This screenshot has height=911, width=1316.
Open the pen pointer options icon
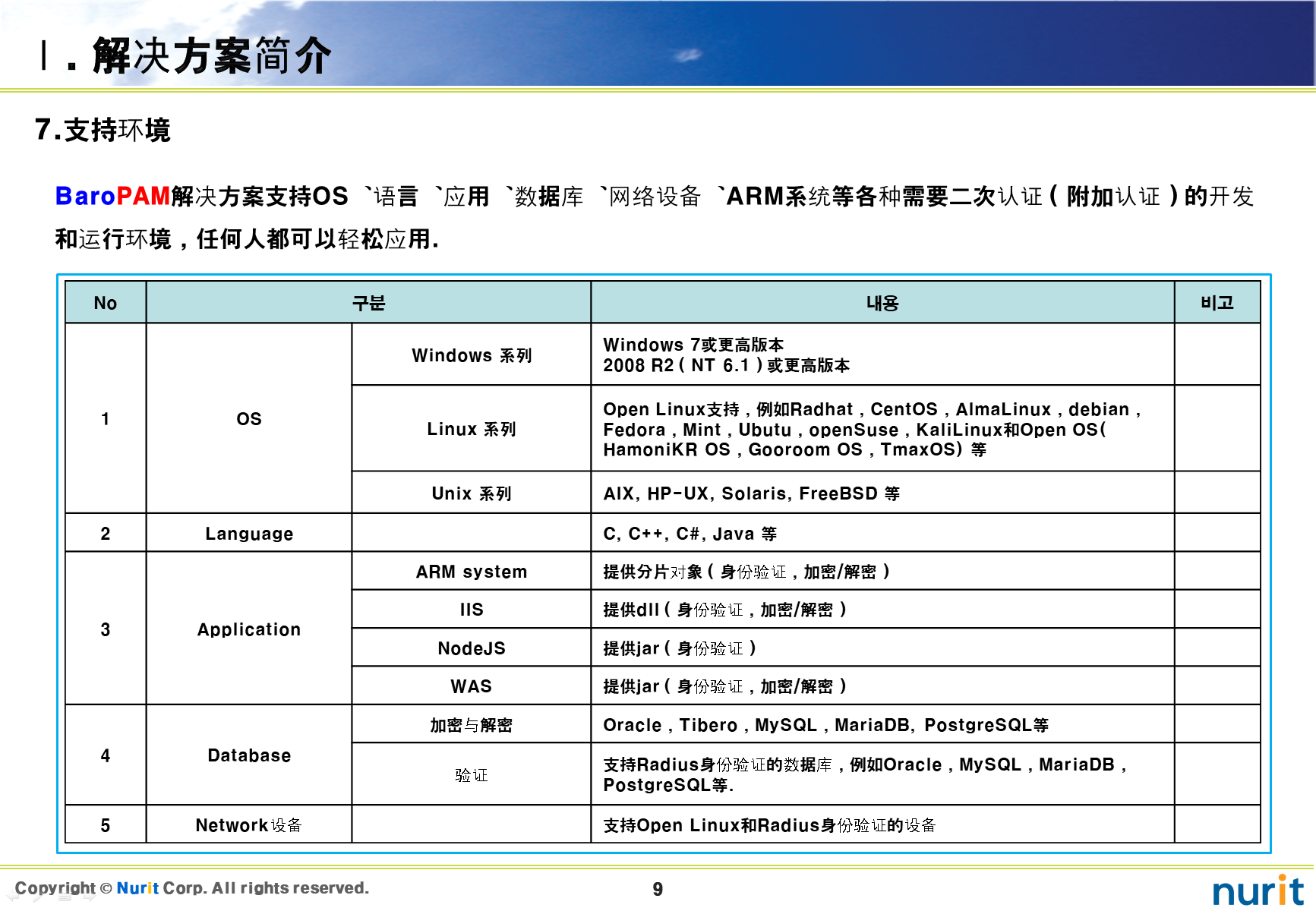click(39, 897)
